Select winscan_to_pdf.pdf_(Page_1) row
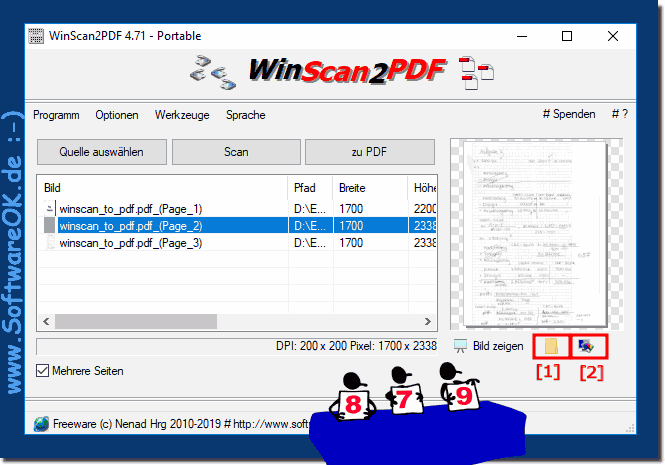665x465 pixels. coord(238,209)
